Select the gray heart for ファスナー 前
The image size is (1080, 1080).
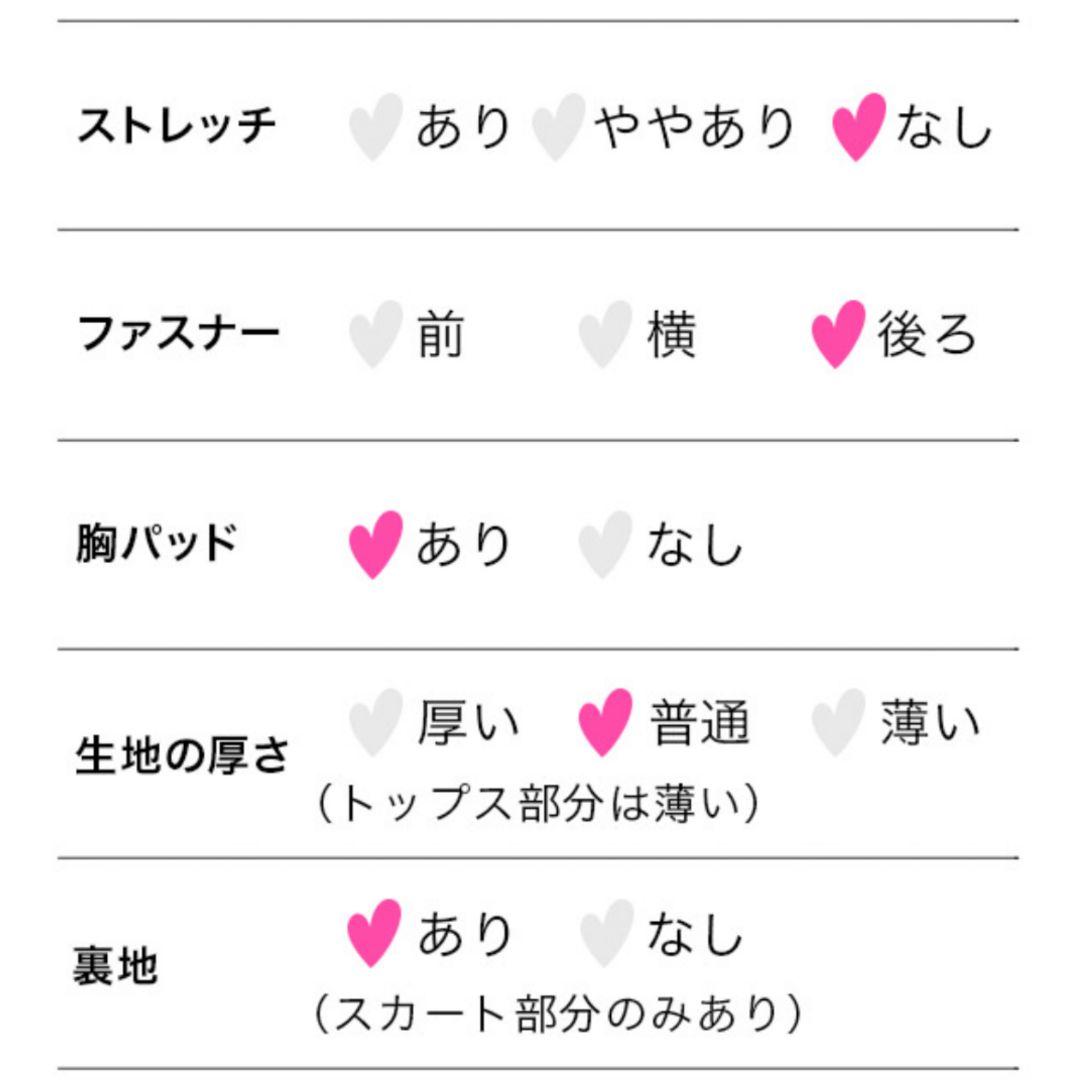pyautogui.click(x=375, y=335)
